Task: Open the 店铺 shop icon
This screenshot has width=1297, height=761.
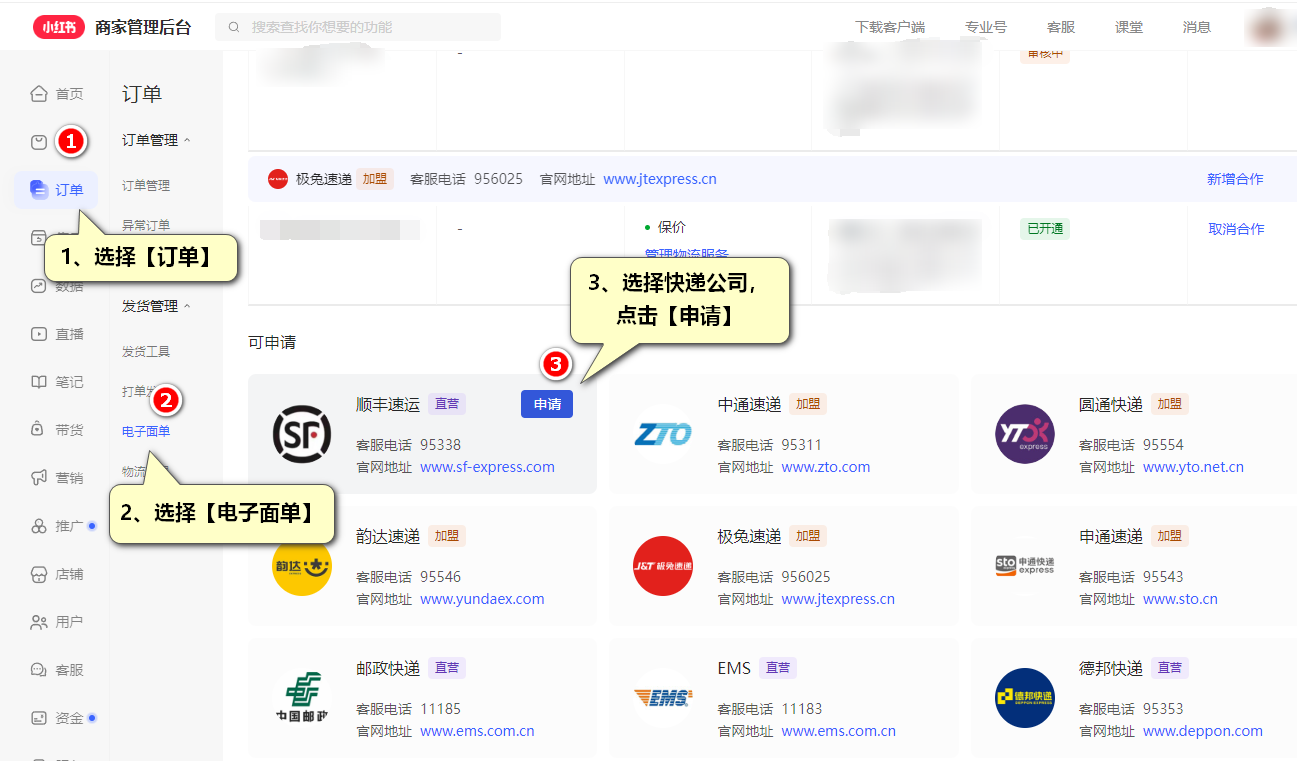Action: coord(39,574)
